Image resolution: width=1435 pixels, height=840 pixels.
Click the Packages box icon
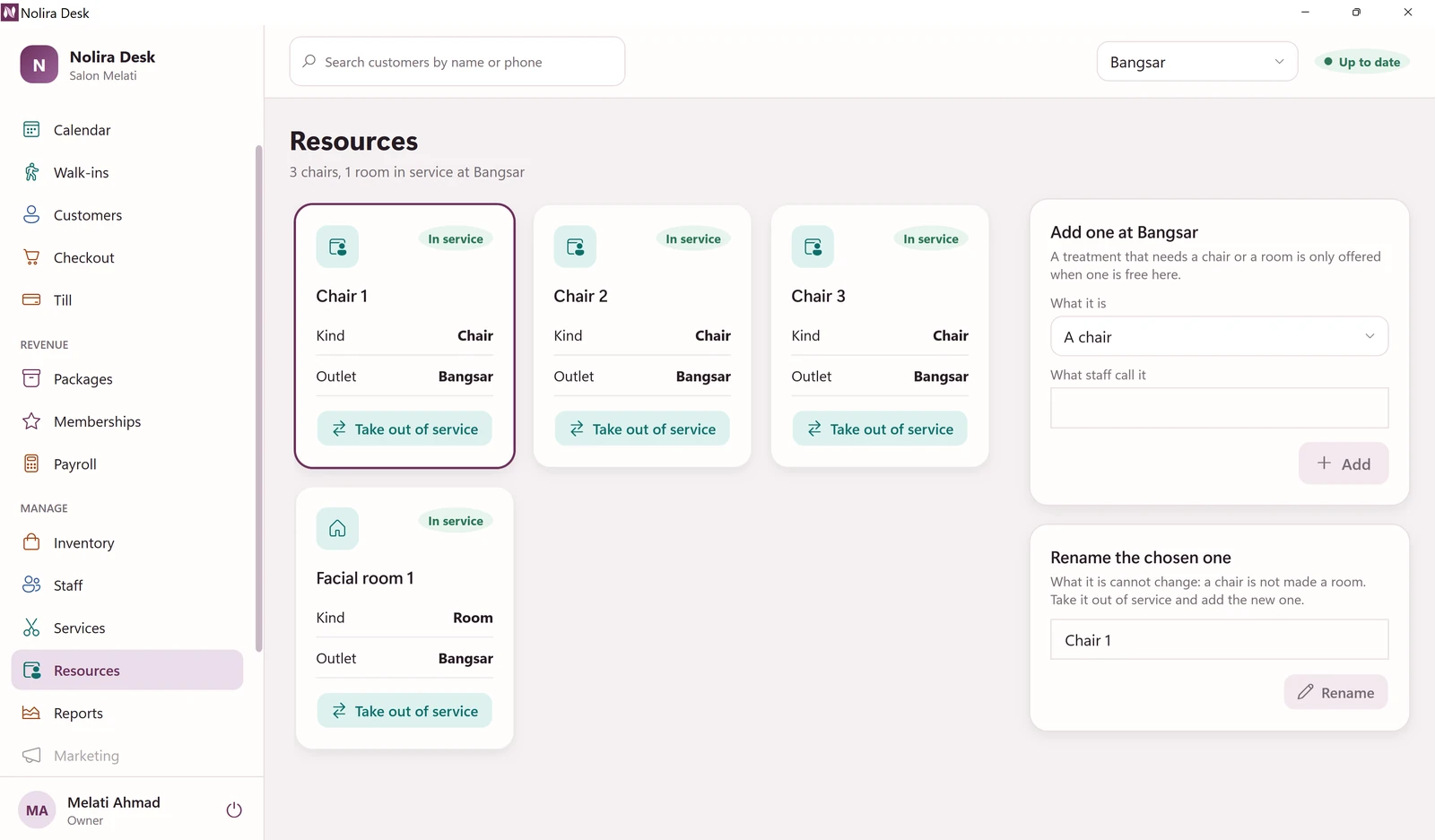click(x=31, y=378)
